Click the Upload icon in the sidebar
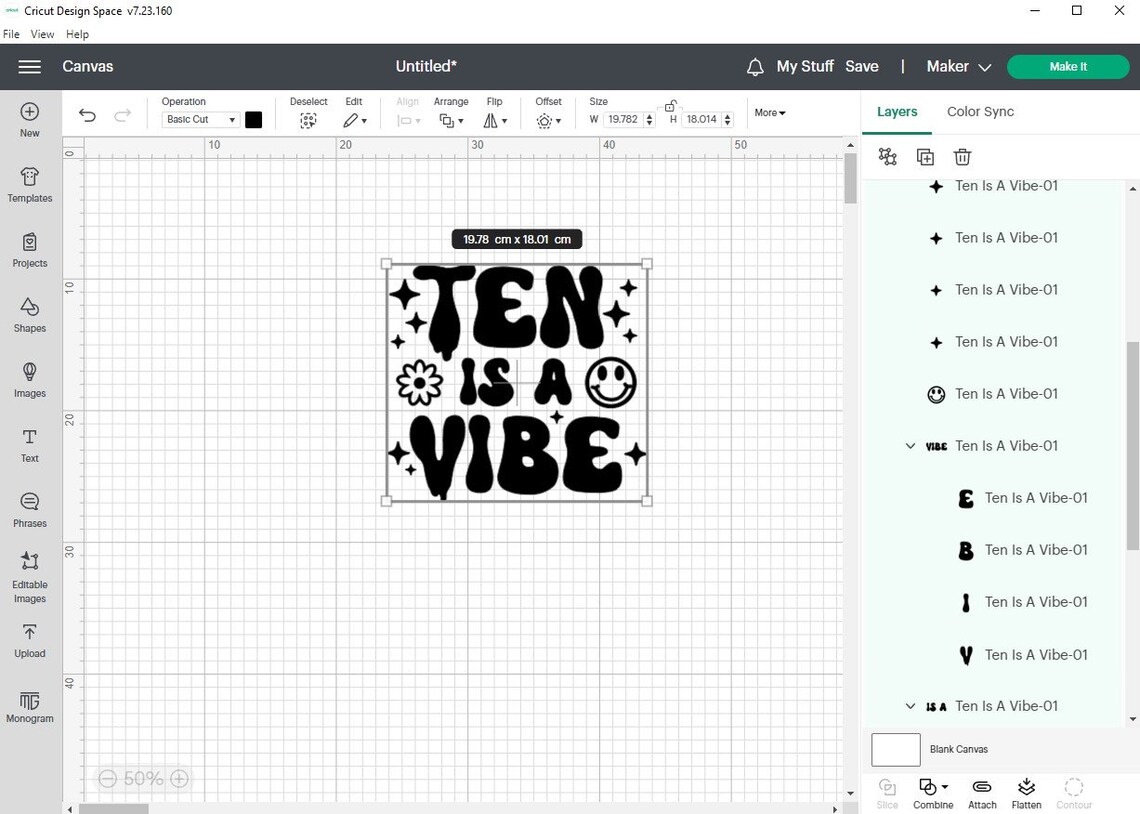Viewport: 1140px width, 814px height. tap(29, 640)
